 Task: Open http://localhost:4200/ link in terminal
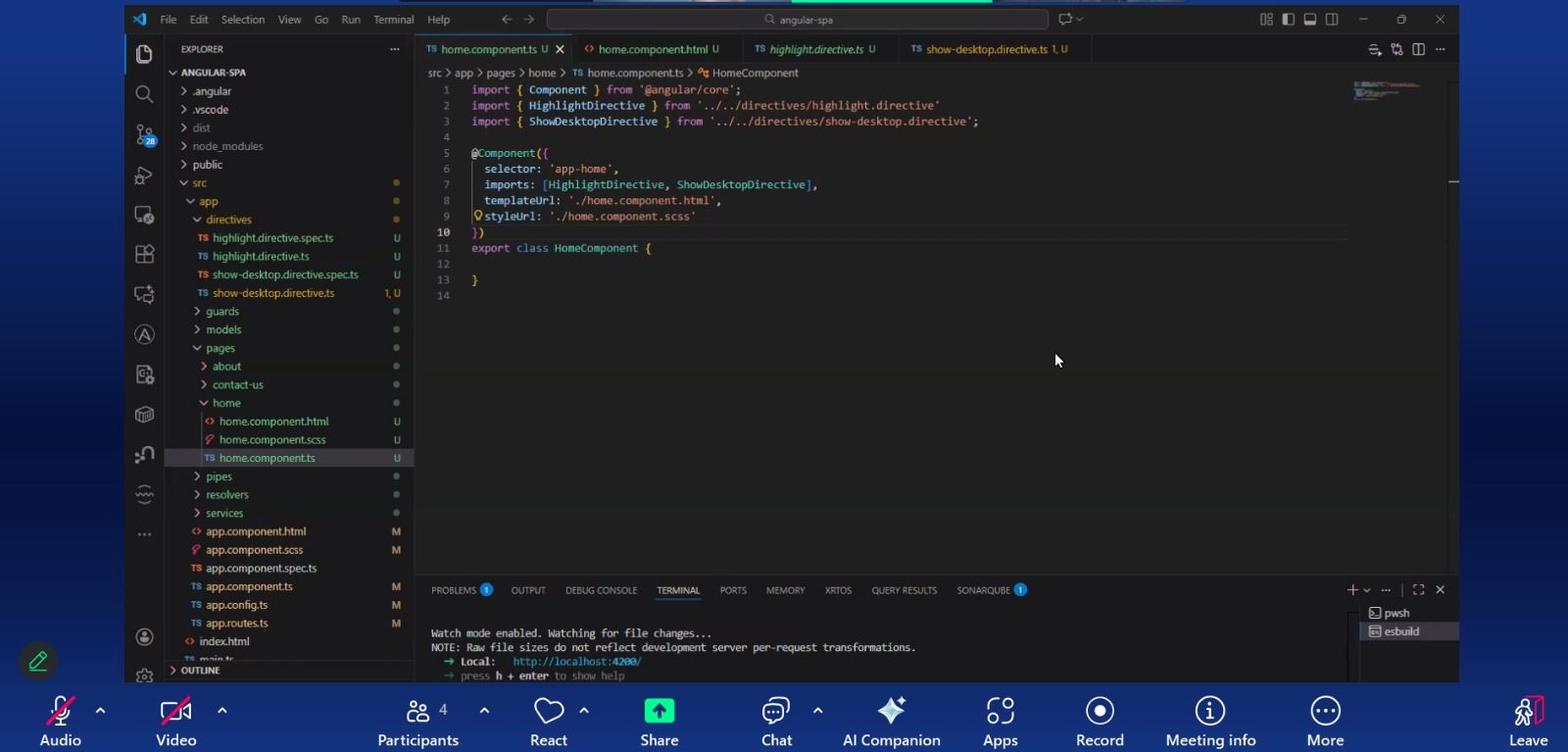click(576, 662)
